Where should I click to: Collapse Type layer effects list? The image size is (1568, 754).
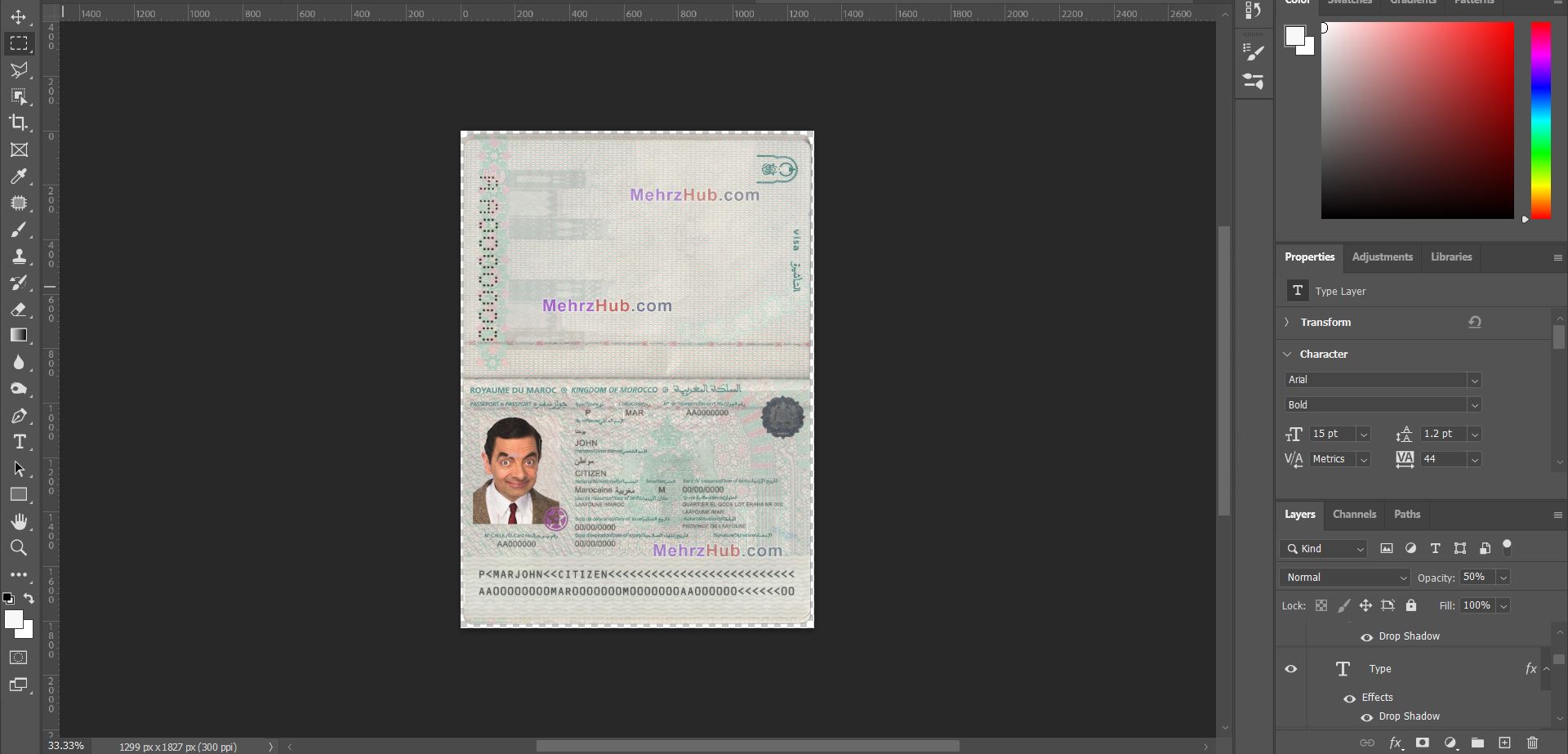pos(1546,669)
